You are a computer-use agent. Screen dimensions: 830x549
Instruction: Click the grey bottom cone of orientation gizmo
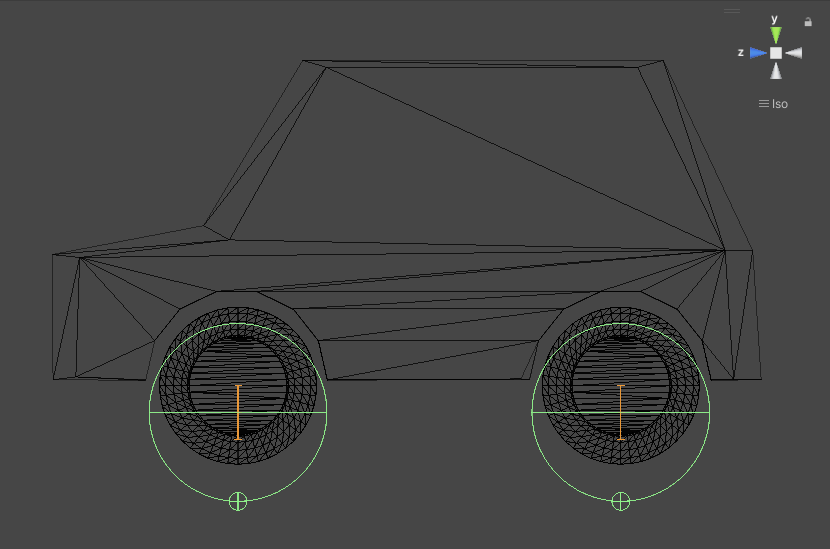(x=776, y=71)
